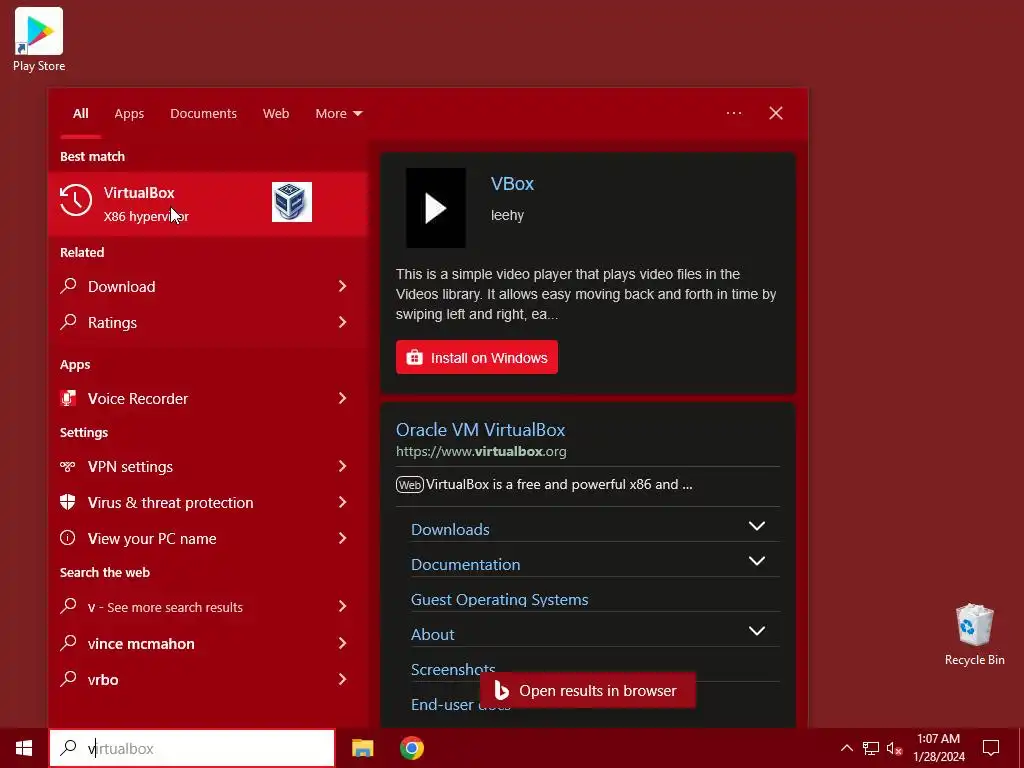Expand the View your PC name arrow

tap(342, 538)
